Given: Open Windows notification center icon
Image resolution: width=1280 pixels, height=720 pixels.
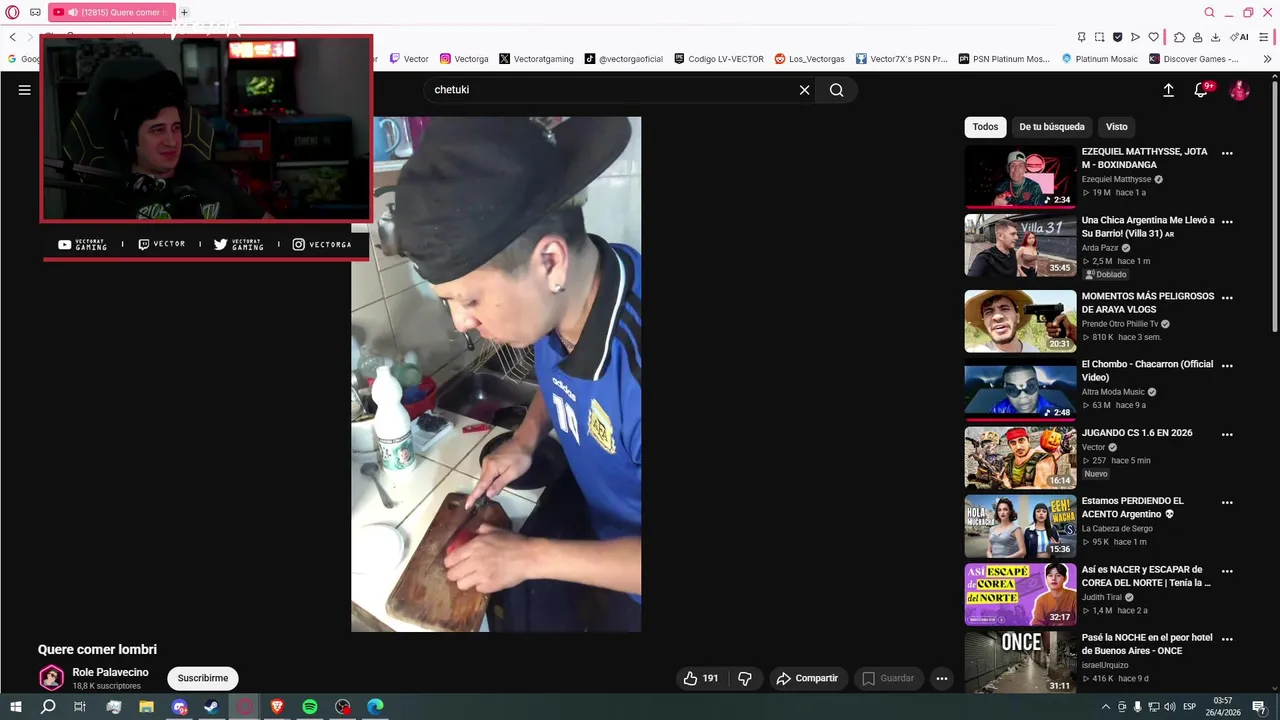Looking at the screenshot, I should tap(1259, 707).
